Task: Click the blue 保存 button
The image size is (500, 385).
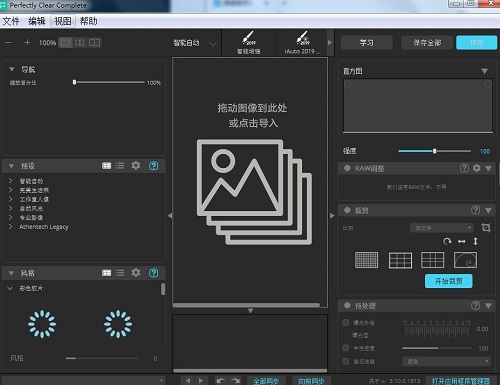Action: pos(477,43)
